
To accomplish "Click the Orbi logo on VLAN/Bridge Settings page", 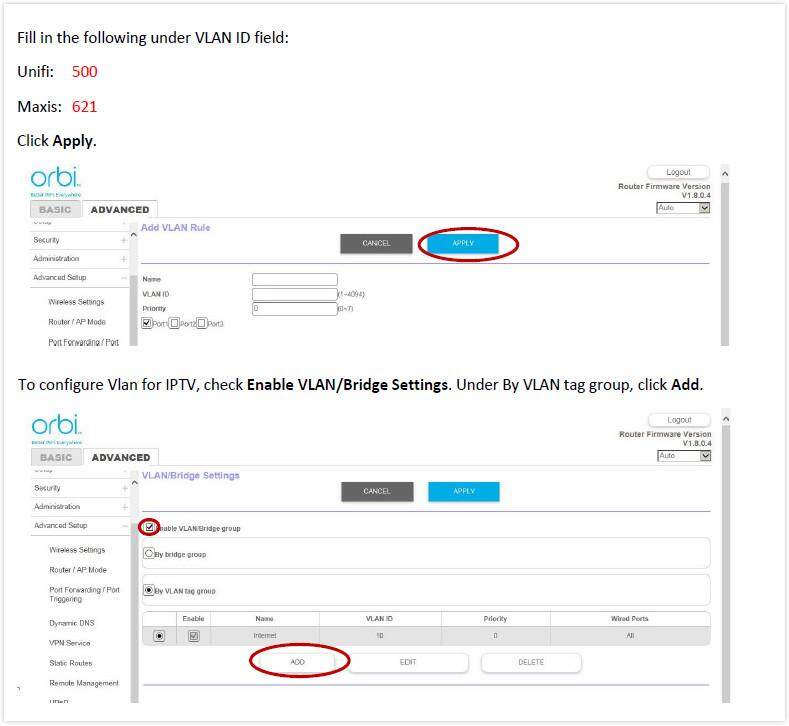I will pyautogui.click(x=55, y=427).
